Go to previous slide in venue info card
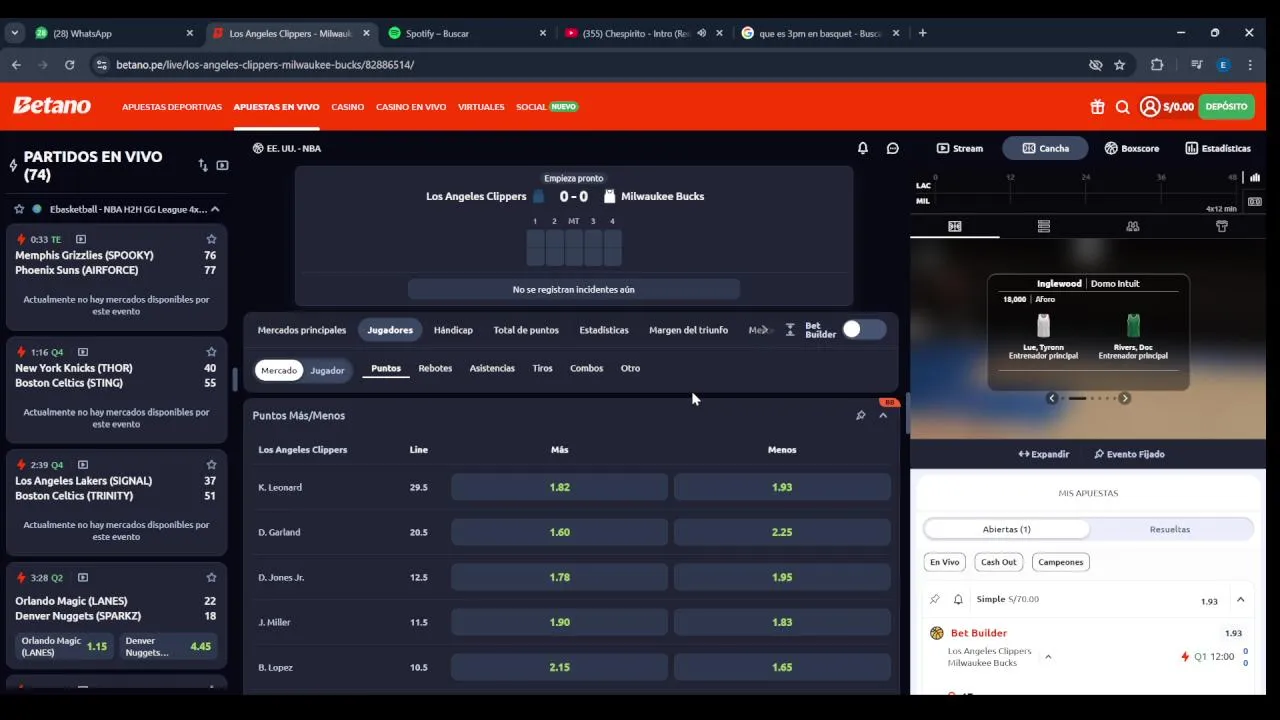 point(1052,398)
